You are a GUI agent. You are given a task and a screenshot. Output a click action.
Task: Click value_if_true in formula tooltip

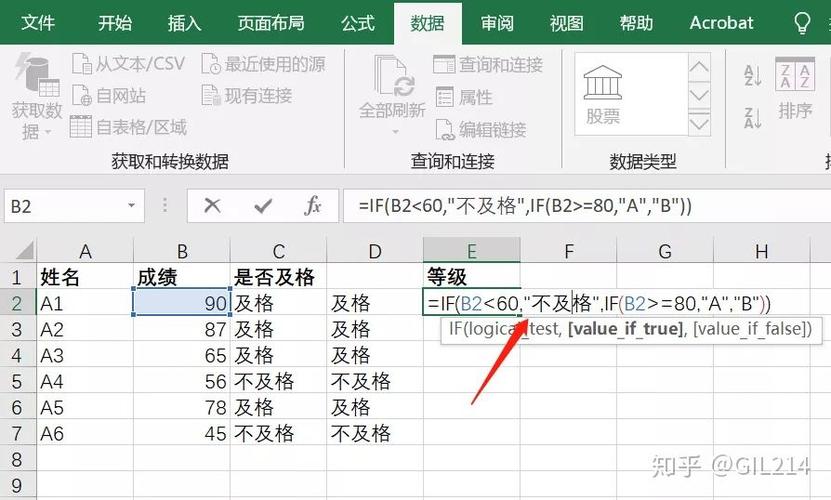[625, 329]
